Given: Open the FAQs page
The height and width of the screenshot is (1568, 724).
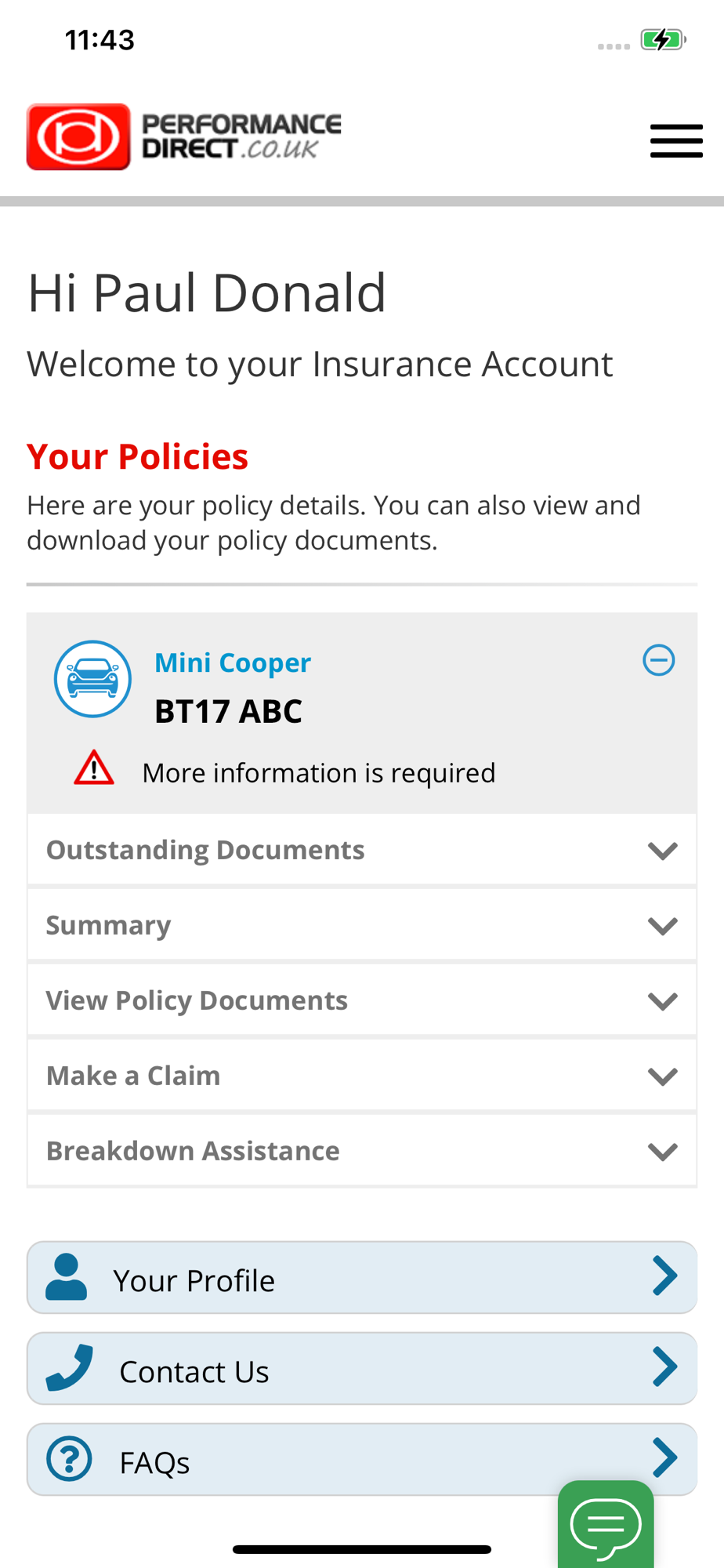Looking at the screenshot, I should [362, 1460].
